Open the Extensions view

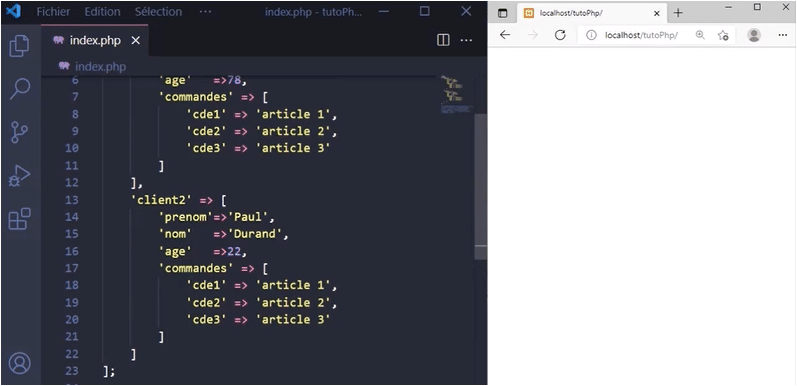click(x=19, y=219)
